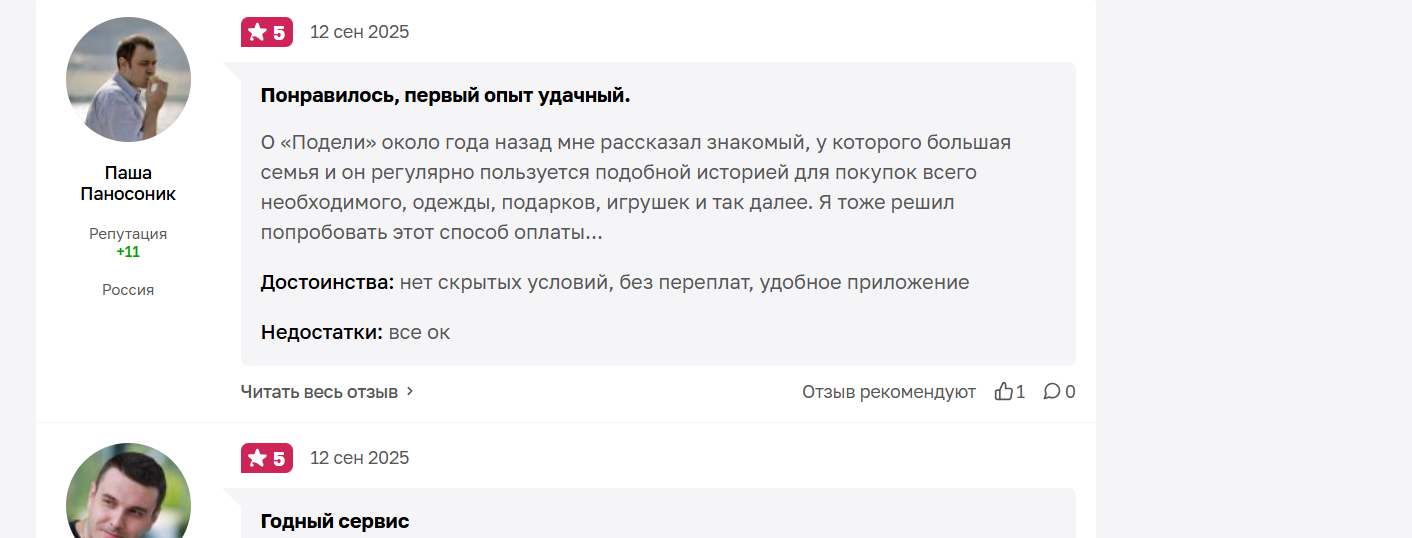Open full review via Читать весь отзыв
Viewport: 1412px width, 538px height.
[319, 392]
